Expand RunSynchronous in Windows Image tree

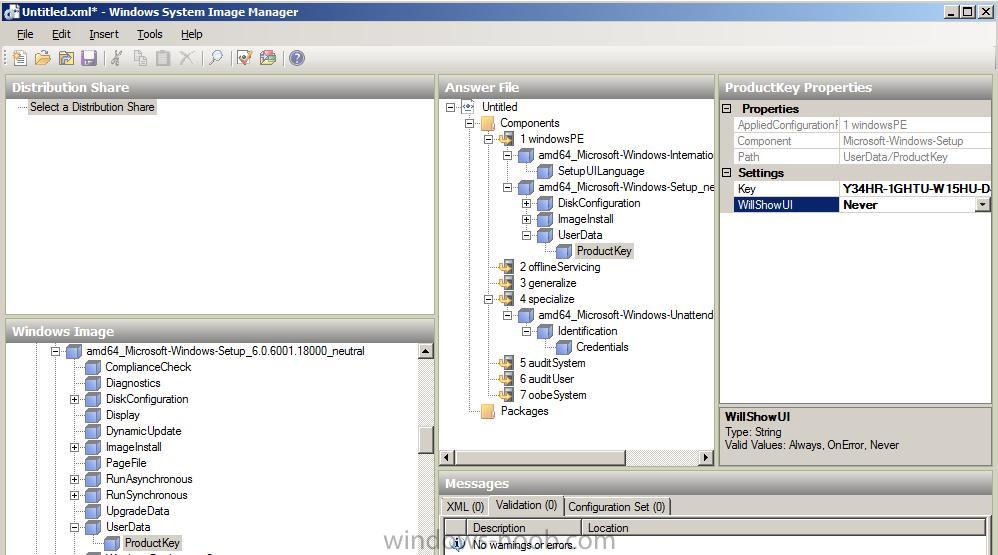click(x=74, y=495)
